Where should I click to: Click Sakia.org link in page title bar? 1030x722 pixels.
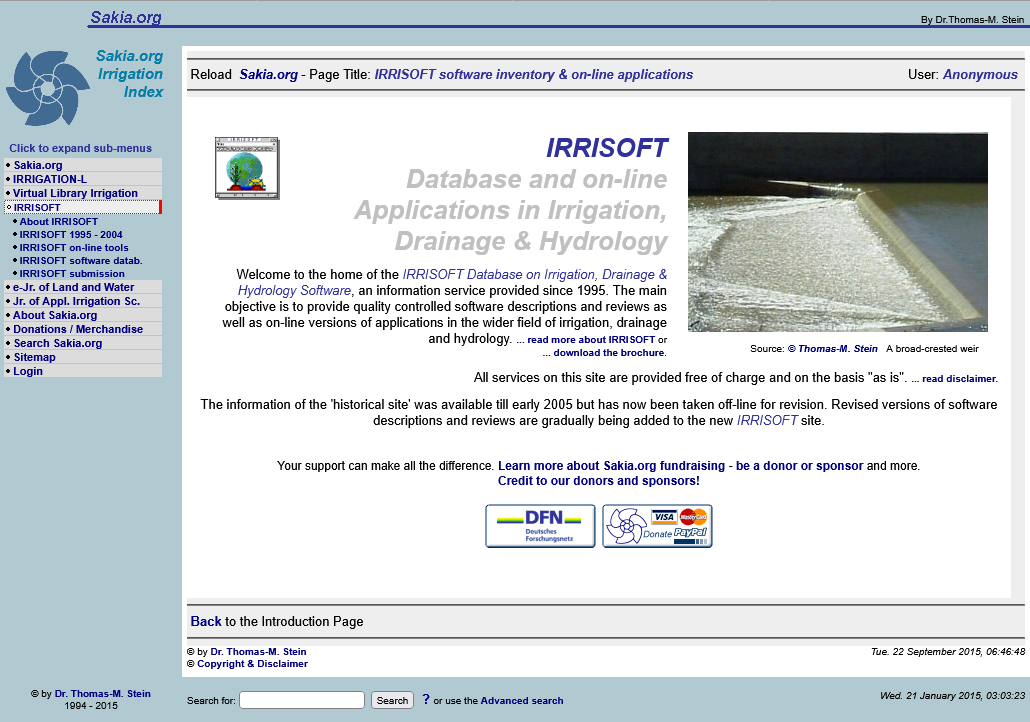[269, 74]
